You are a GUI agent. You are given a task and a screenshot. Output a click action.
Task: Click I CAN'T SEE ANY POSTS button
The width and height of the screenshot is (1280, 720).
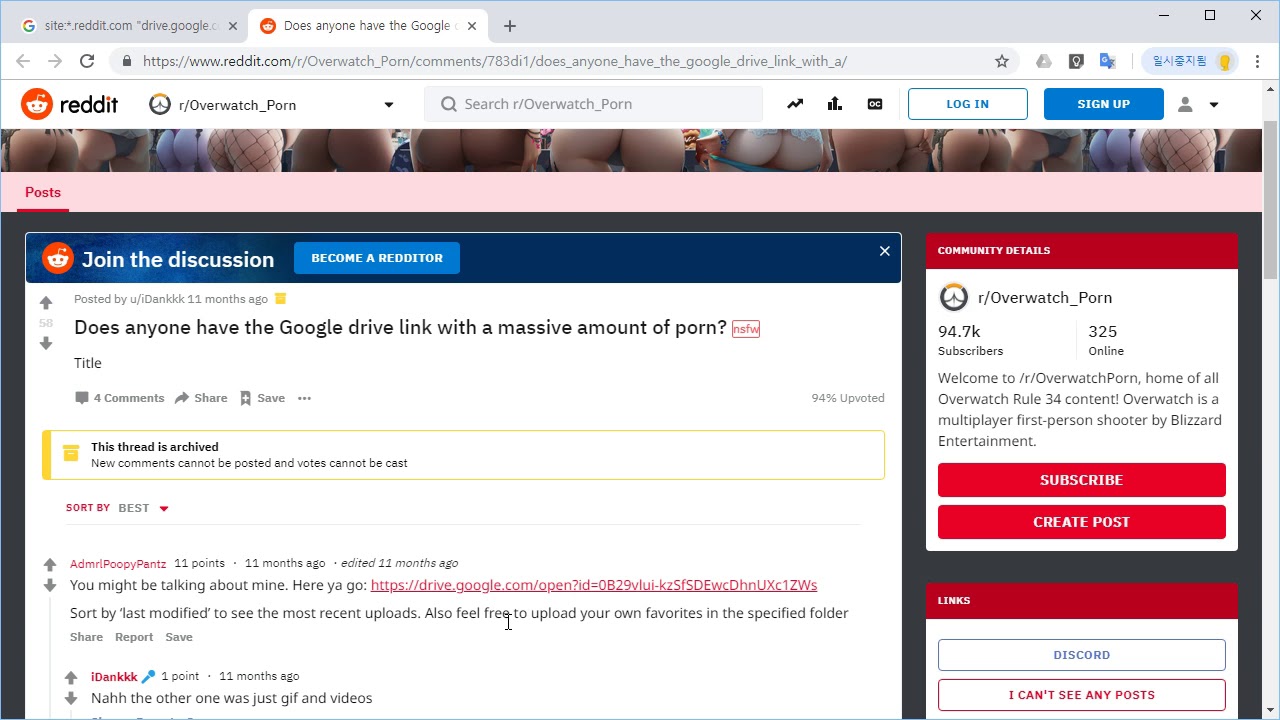click(x=1081, y=695)
